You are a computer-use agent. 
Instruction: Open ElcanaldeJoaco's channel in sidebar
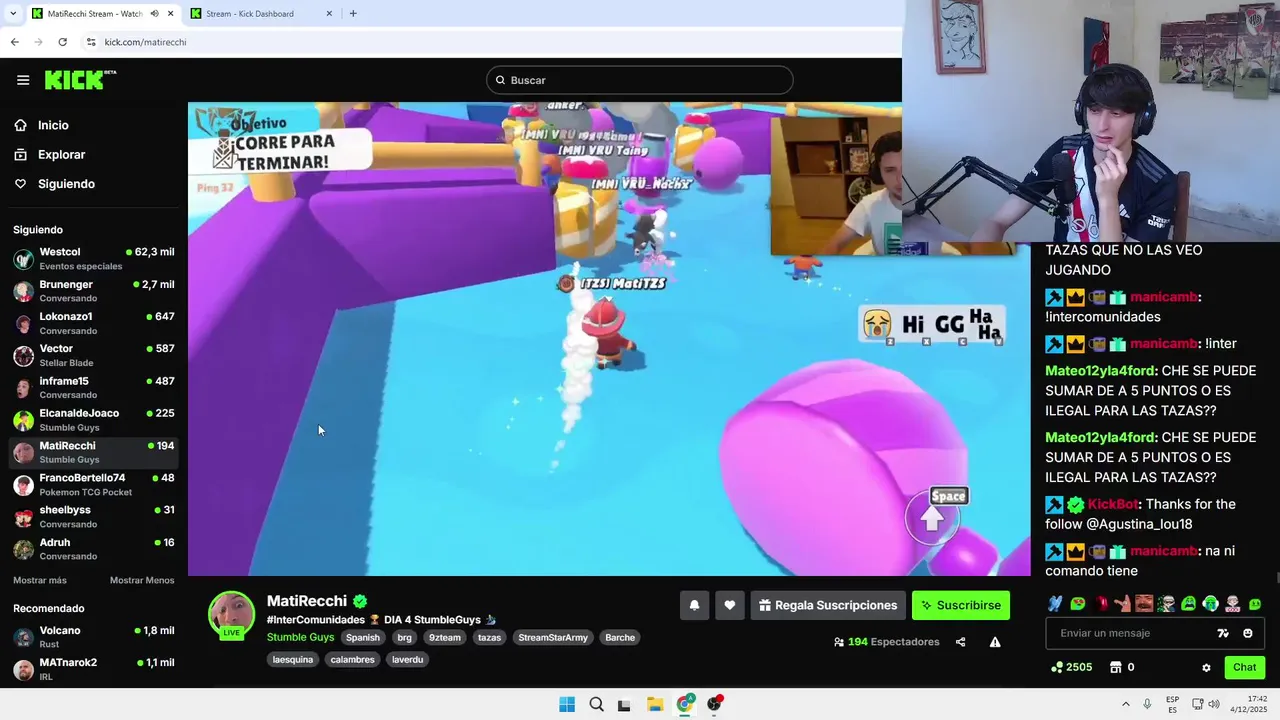[x=94, y=420]
